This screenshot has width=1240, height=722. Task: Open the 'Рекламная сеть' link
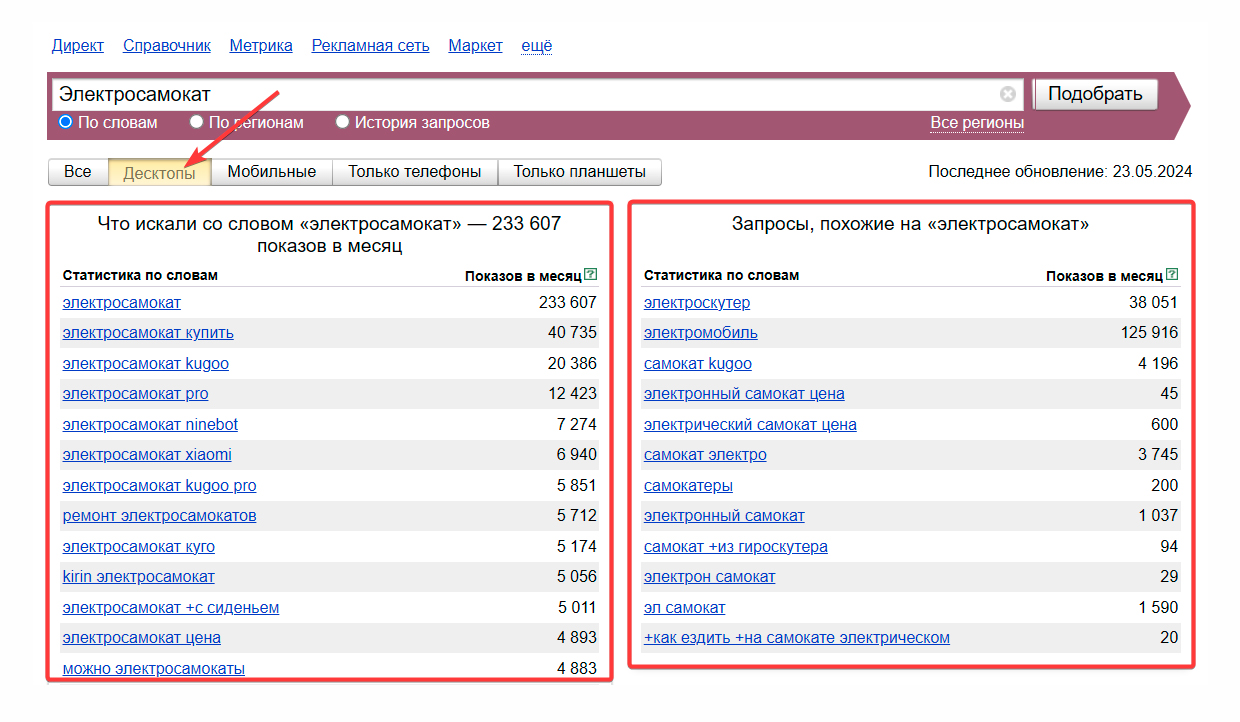371,46
